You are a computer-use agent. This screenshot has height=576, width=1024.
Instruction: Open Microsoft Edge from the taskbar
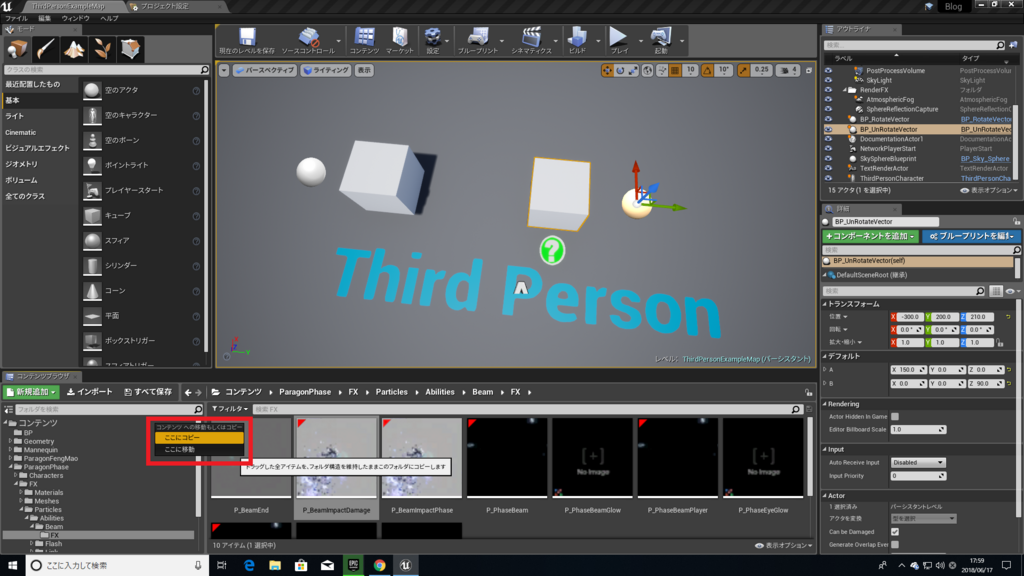[x=249, y=566]
